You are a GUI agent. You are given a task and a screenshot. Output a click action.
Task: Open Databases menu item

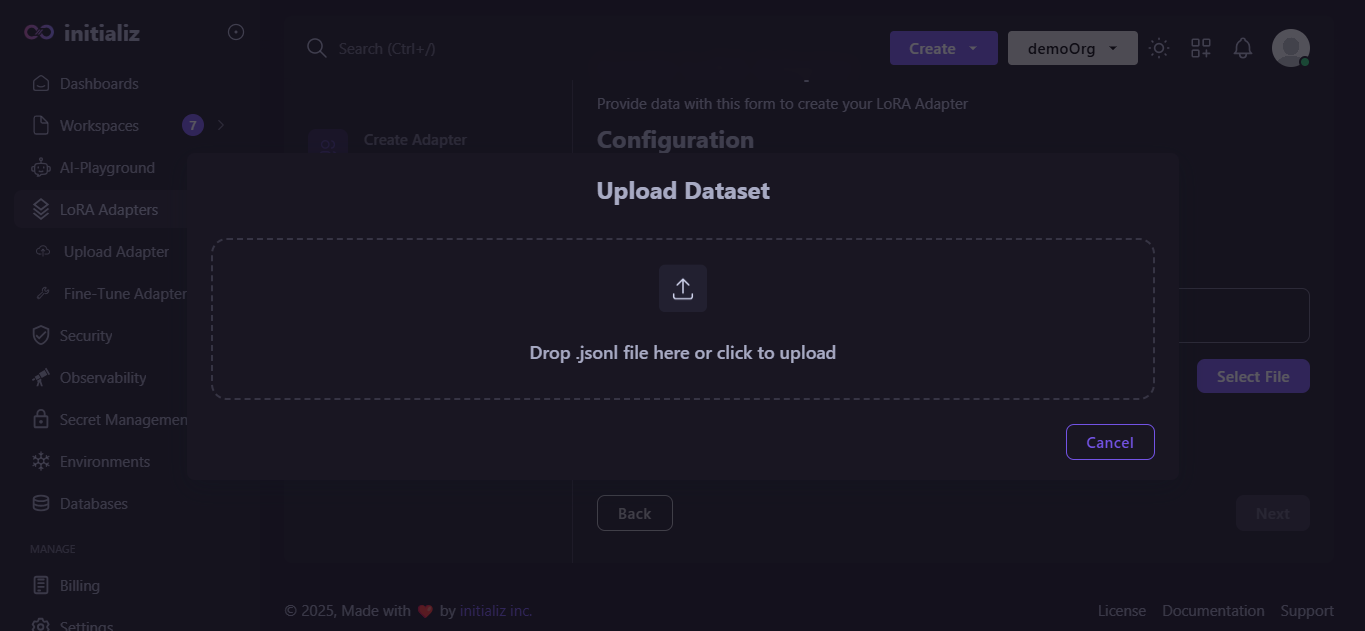[94, 504]
